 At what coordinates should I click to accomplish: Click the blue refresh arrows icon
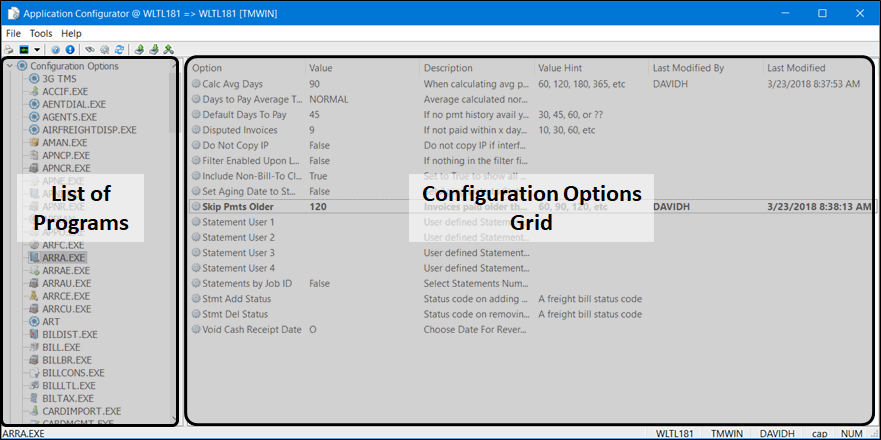pyautogui.click(x=119, y=49)
